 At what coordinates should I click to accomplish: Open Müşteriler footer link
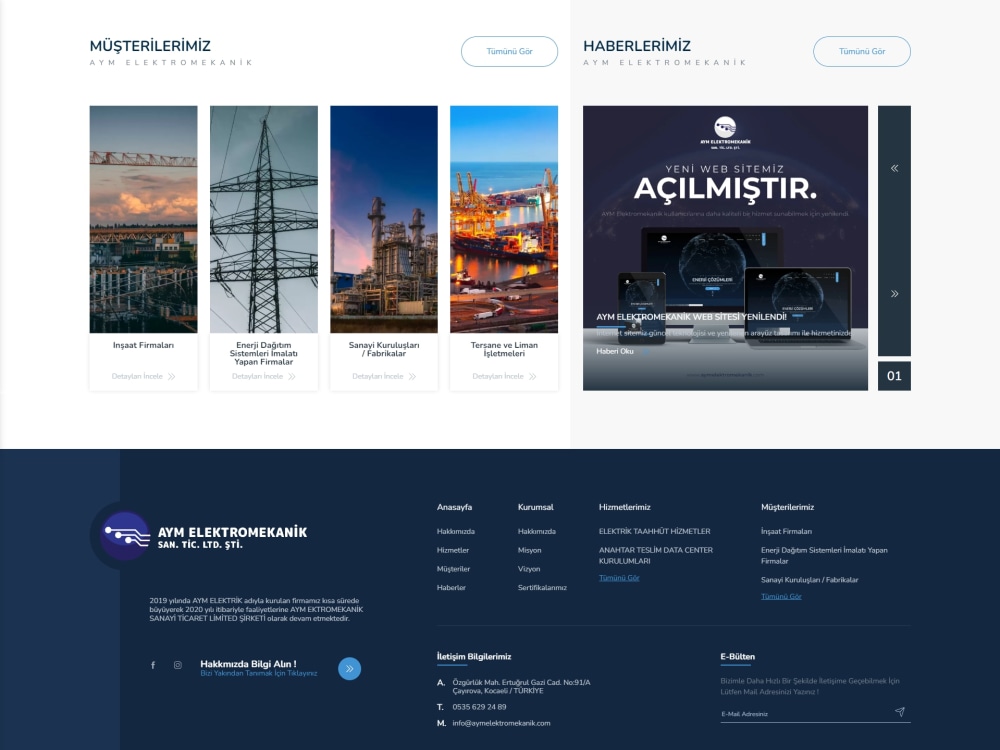453,569
